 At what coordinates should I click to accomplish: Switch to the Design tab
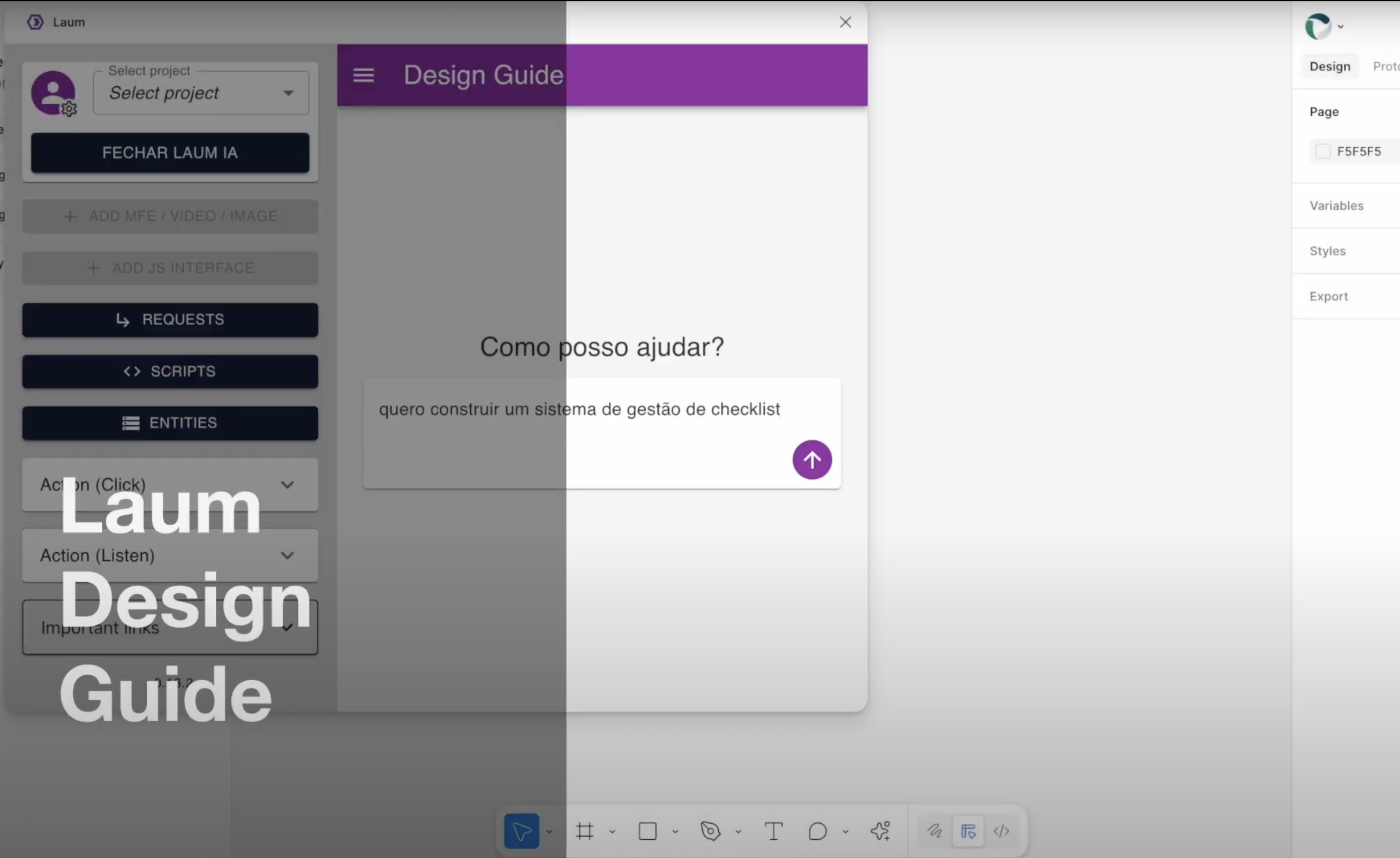(x=1329, y=66)
